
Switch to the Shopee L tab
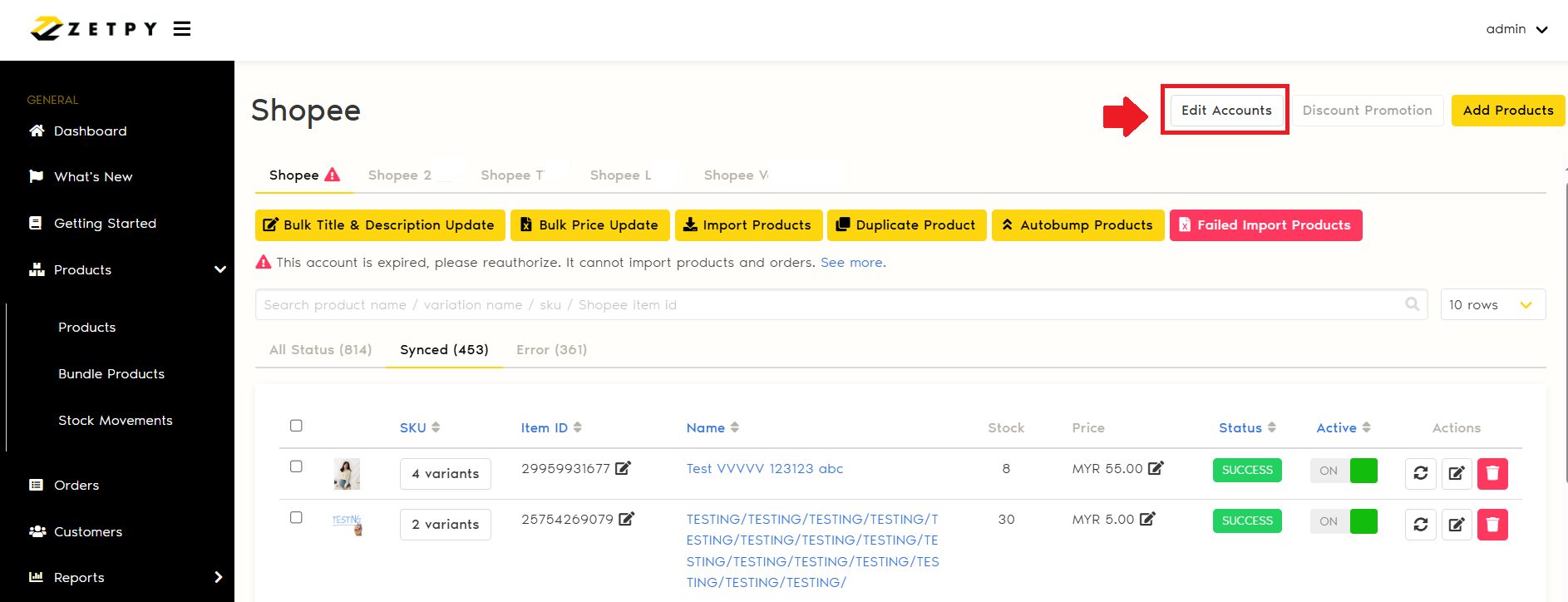coord(620,175)
